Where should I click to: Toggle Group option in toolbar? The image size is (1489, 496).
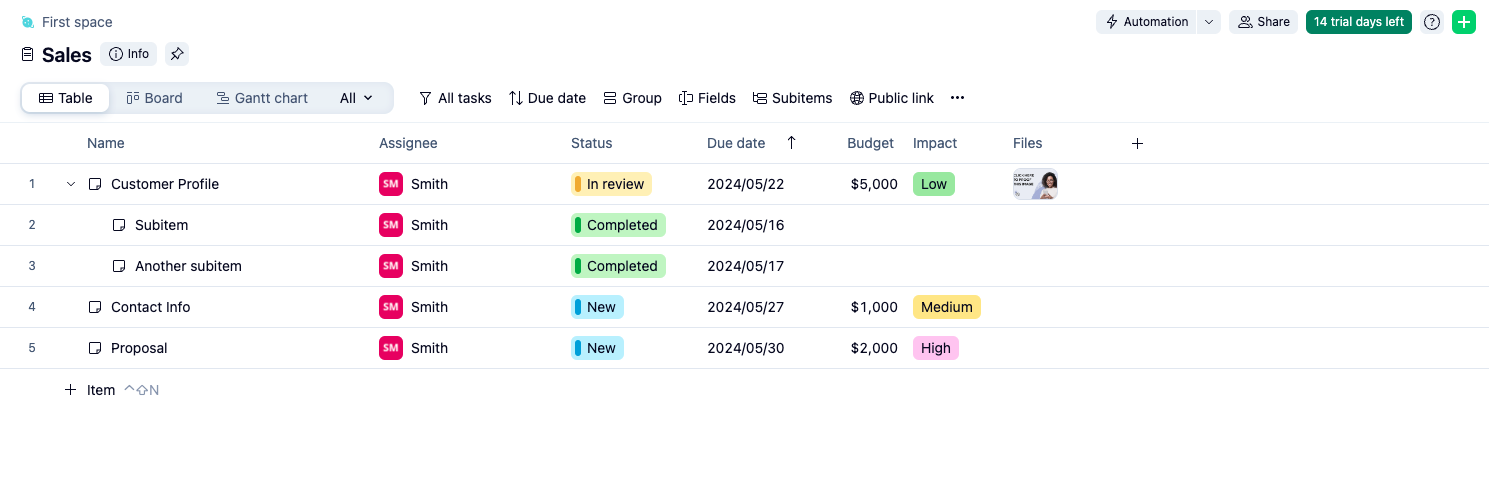tap(632, 98)
